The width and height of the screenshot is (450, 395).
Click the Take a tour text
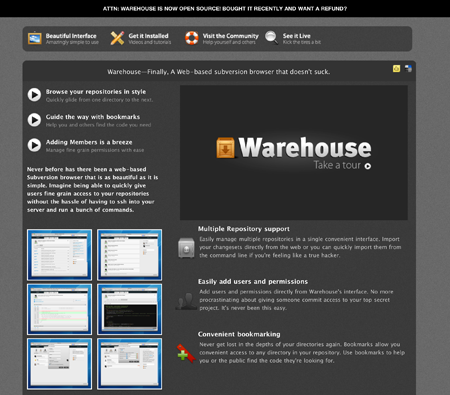click(x=337, y=165)
